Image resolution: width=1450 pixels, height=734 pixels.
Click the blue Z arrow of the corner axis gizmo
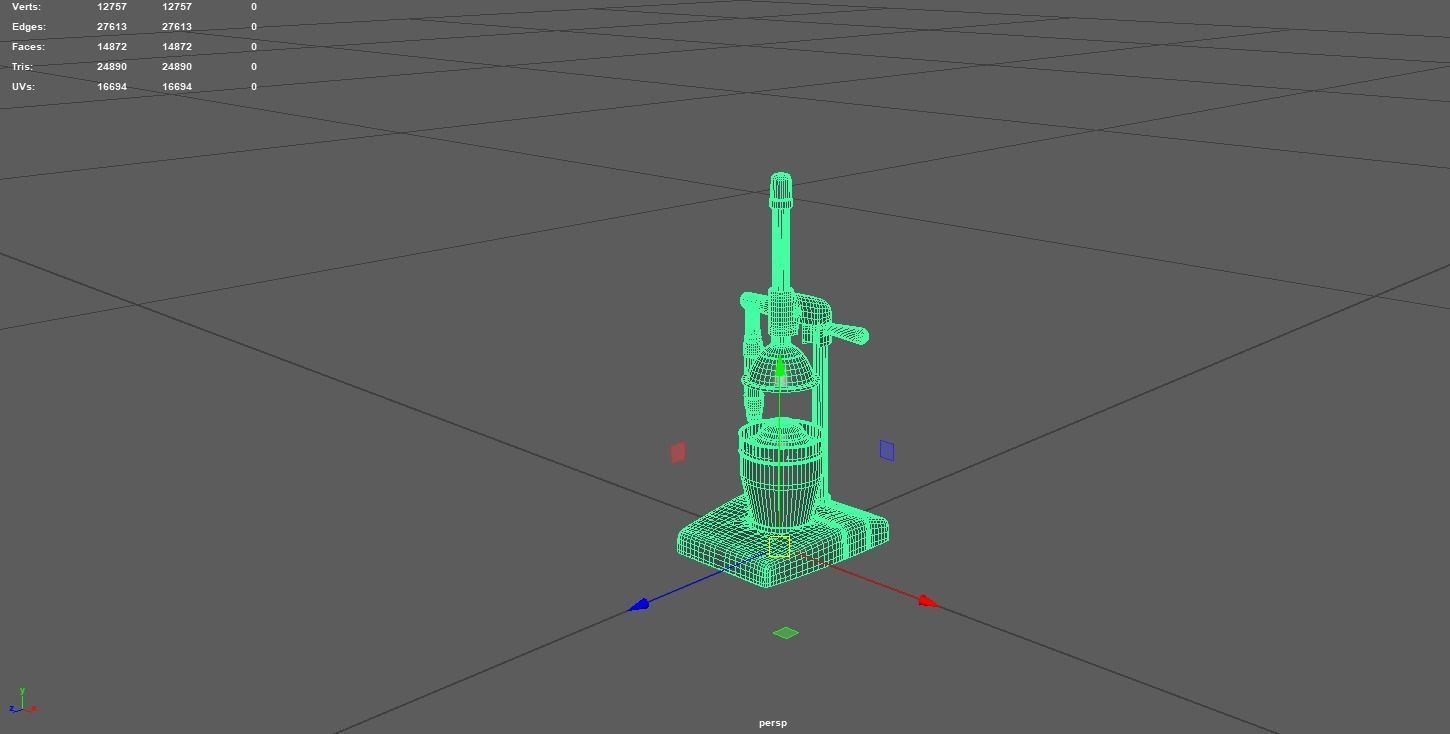point(11,707)
